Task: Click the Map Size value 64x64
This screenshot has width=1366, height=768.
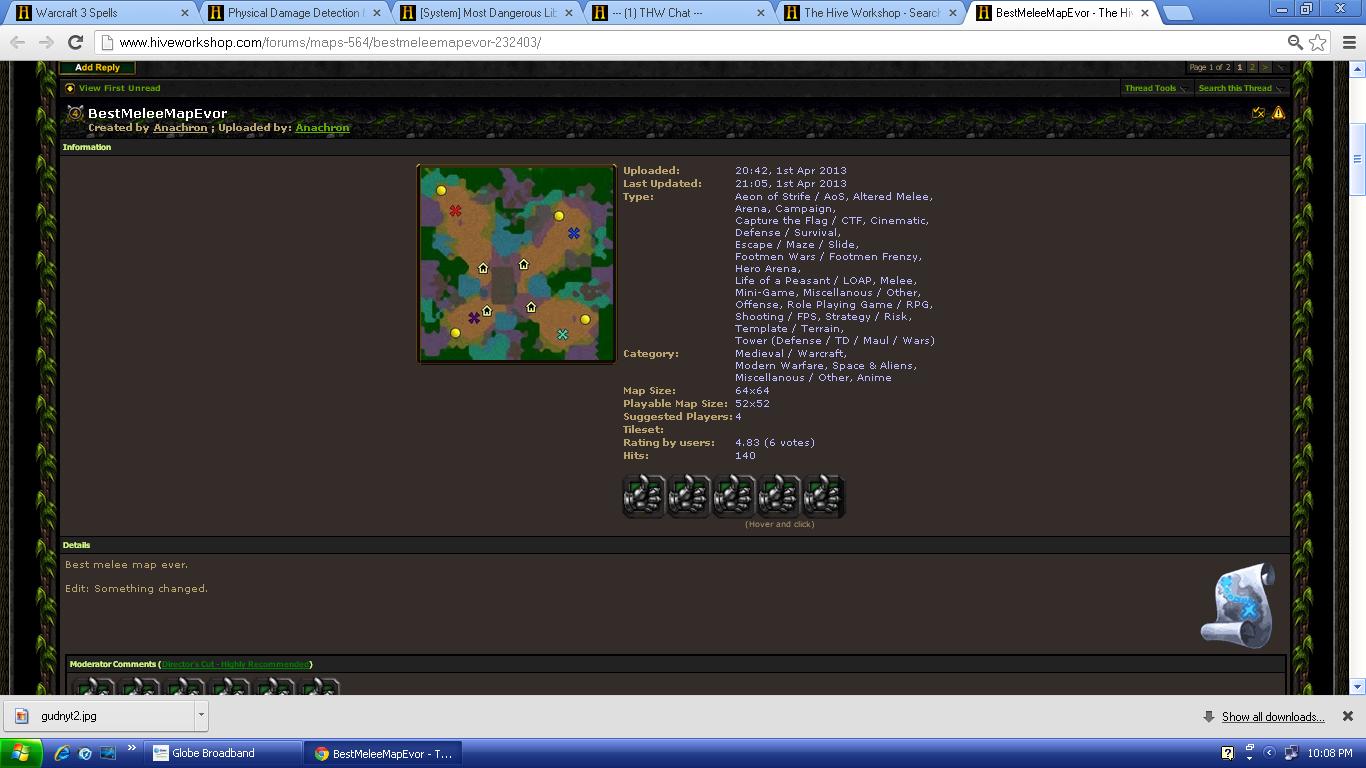Action: 752,391
